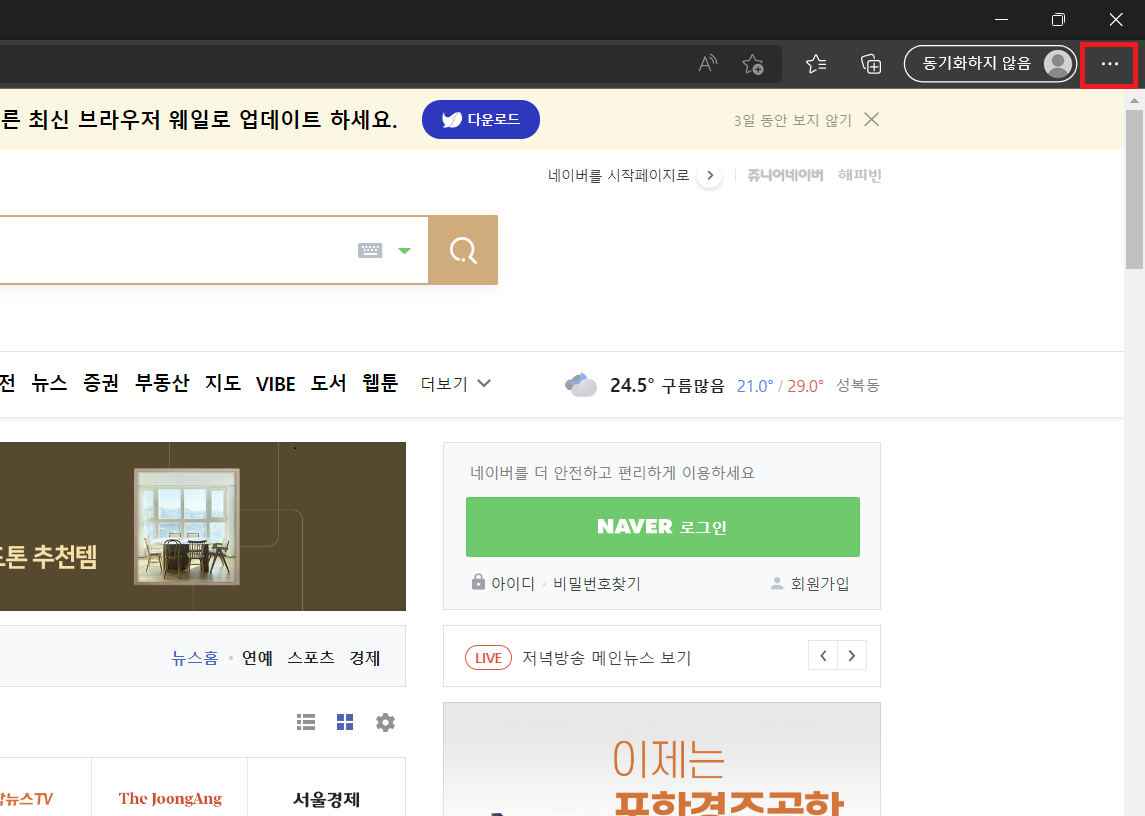Open 저녁방송 메인뉴스 보기 link
Image resolution: width=1145 pixels, height=816 pixels.
pyautogui.click(x=606, y=658)
